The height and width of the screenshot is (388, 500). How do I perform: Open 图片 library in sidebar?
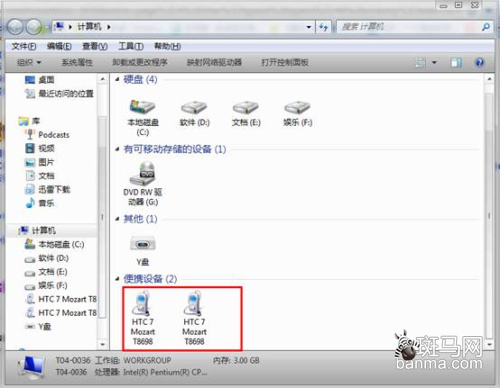point(39,162)
